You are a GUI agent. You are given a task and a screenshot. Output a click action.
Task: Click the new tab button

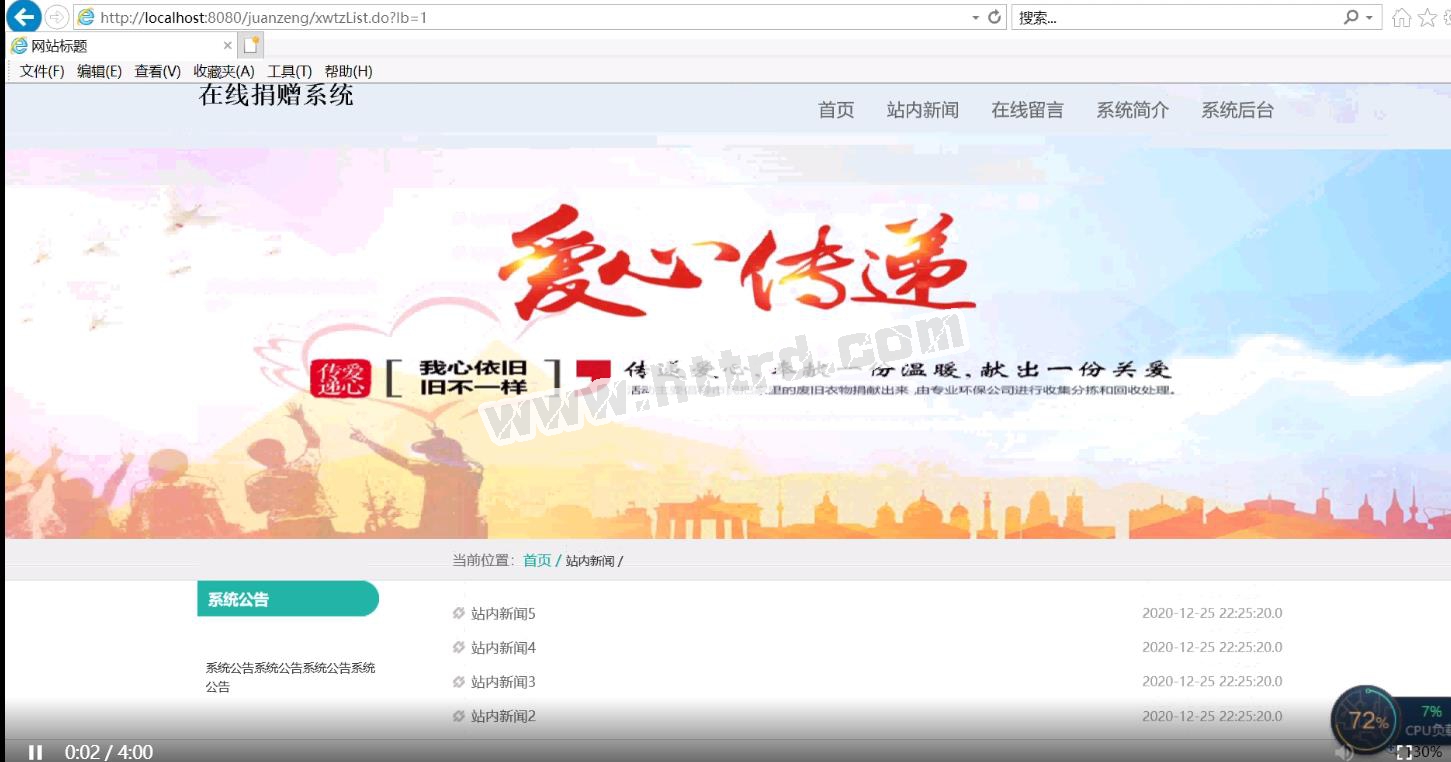251,45
